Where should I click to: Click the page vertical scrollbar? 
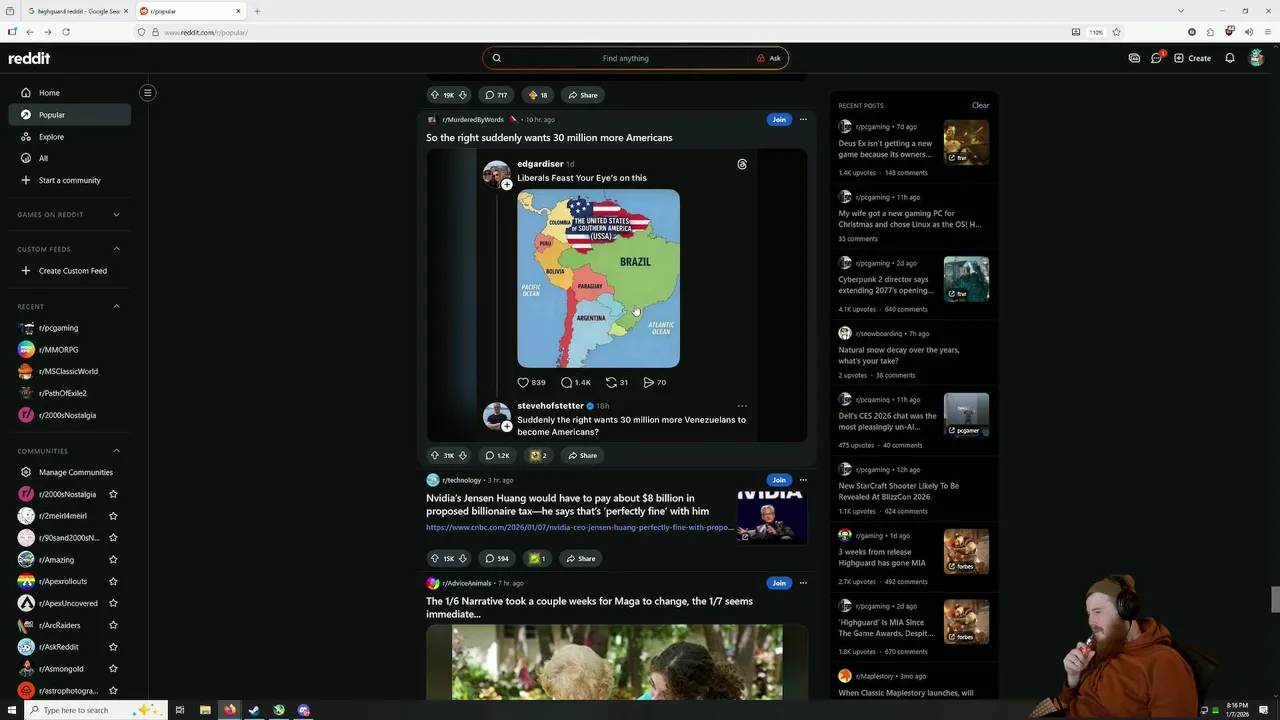click(1275, 598)
